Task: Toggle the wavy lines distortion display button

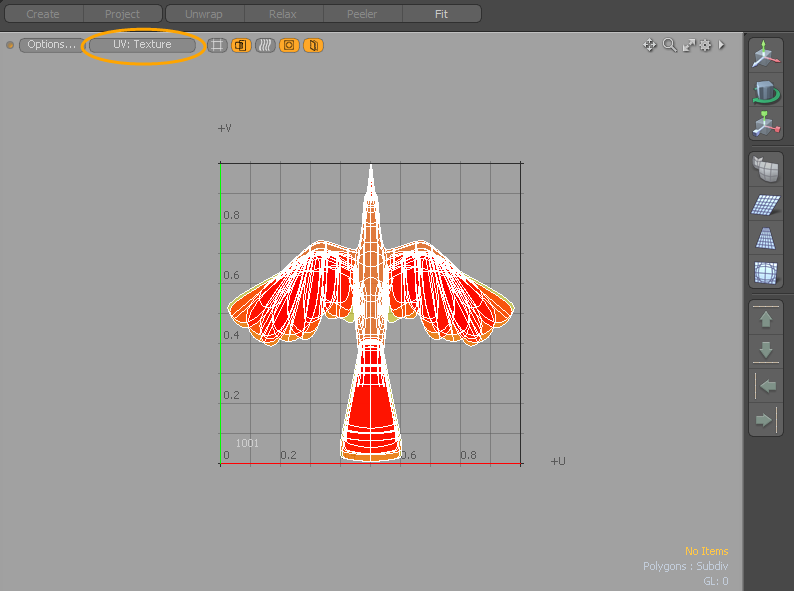Action: tap(265, 45)
